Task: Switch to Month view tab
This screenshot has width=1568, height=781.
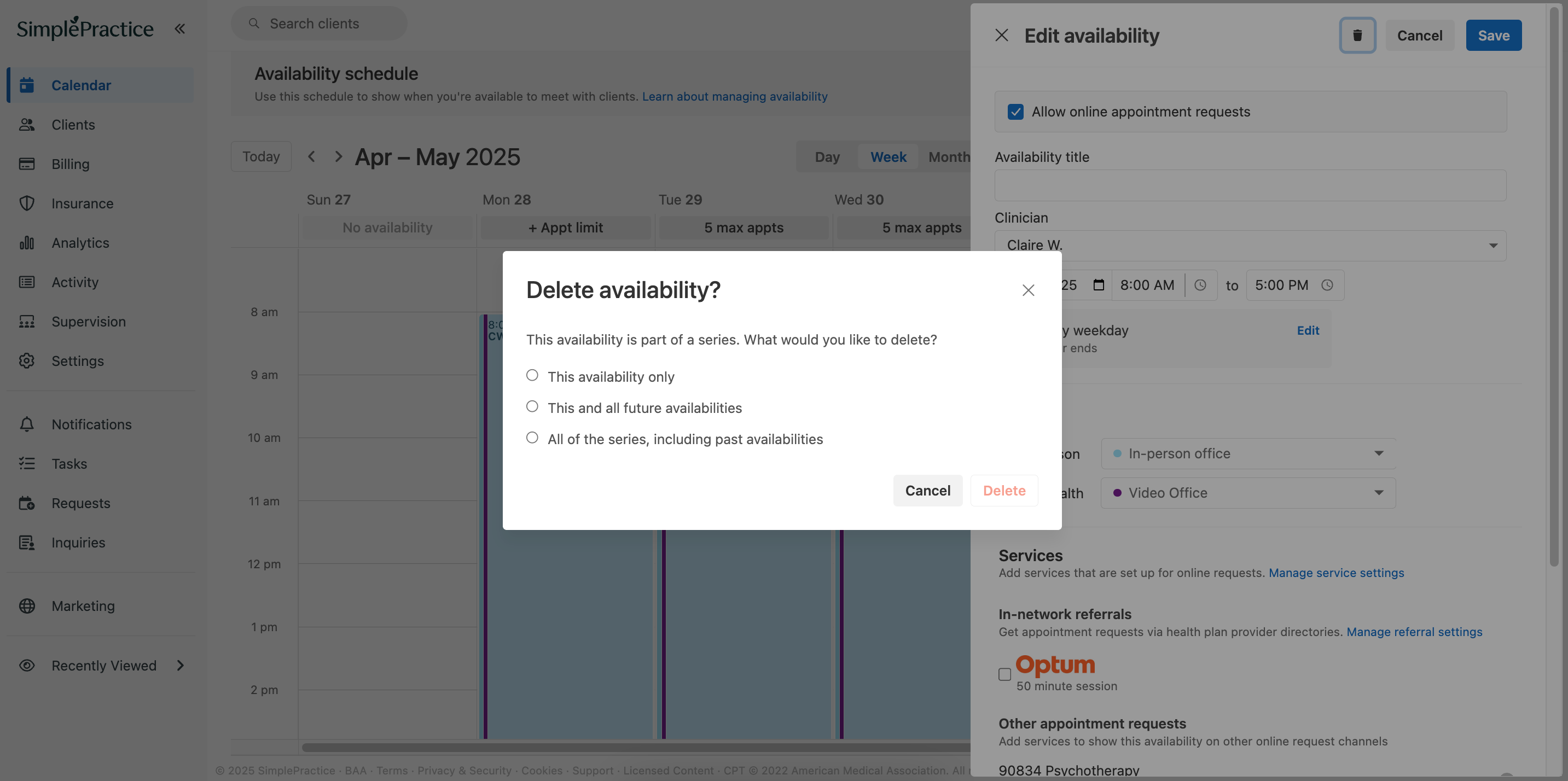Action: [x=948, y=156]
